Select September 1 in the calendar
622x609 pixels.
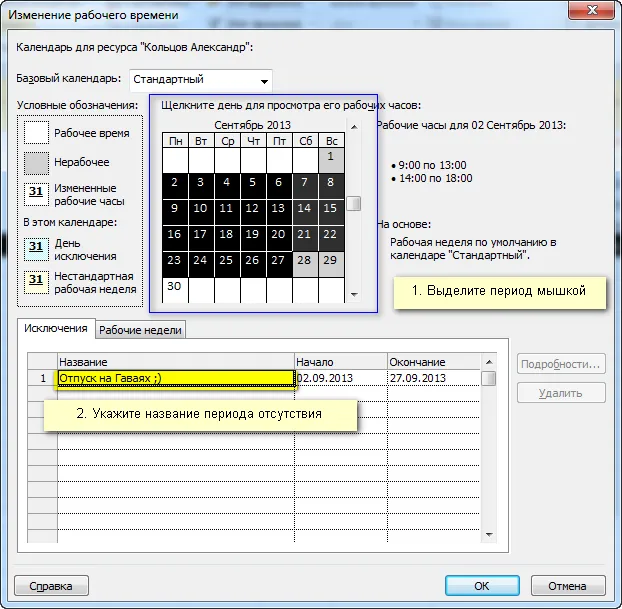tap(331, 160)
